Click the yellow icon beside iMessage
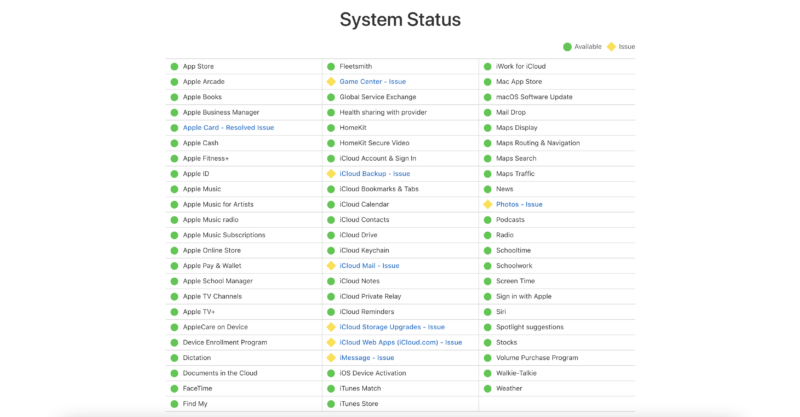 (331, 358)
